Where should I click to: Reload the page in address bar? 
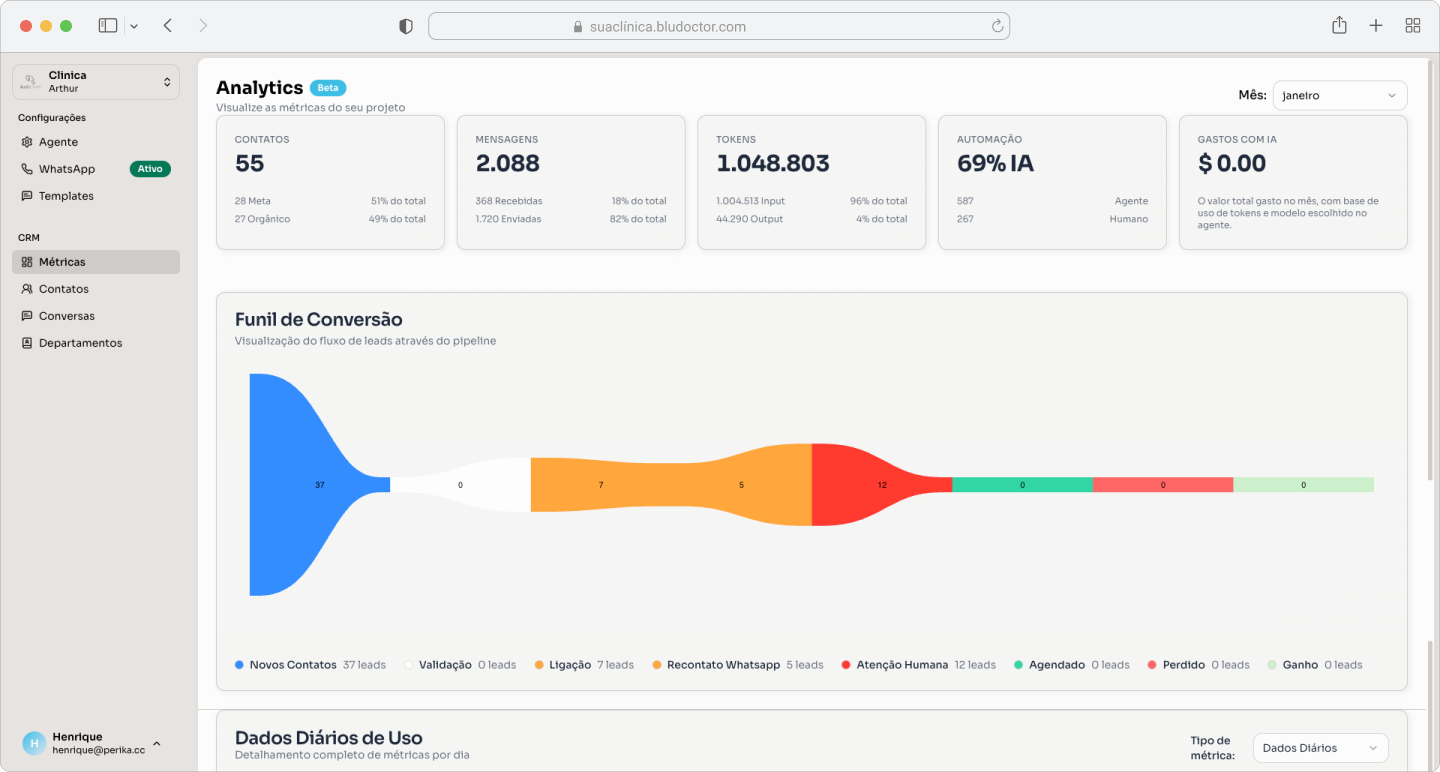pyautogui.click(x=997, y=27)
